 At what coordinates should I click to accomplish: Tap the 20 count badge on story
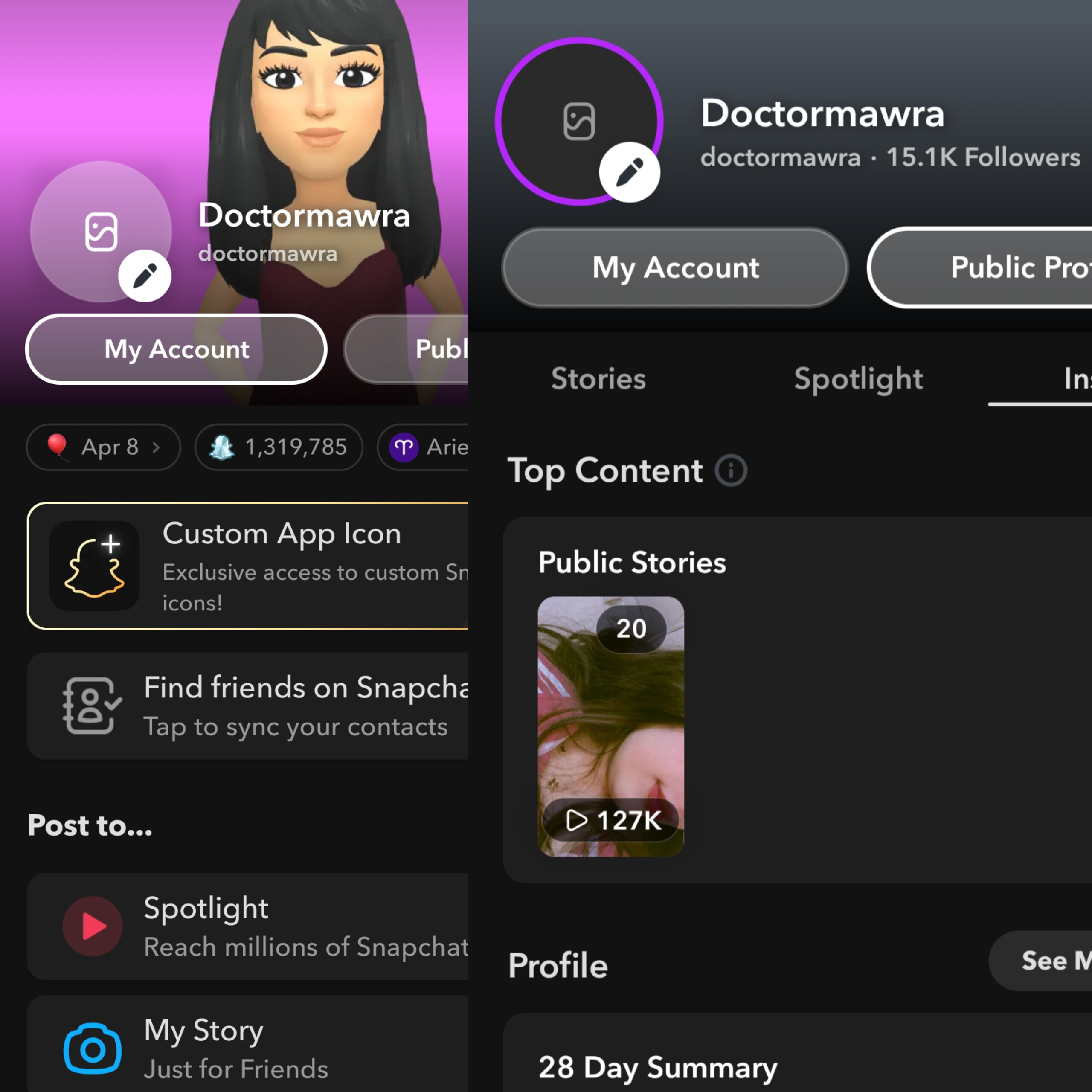pos(631,628)
